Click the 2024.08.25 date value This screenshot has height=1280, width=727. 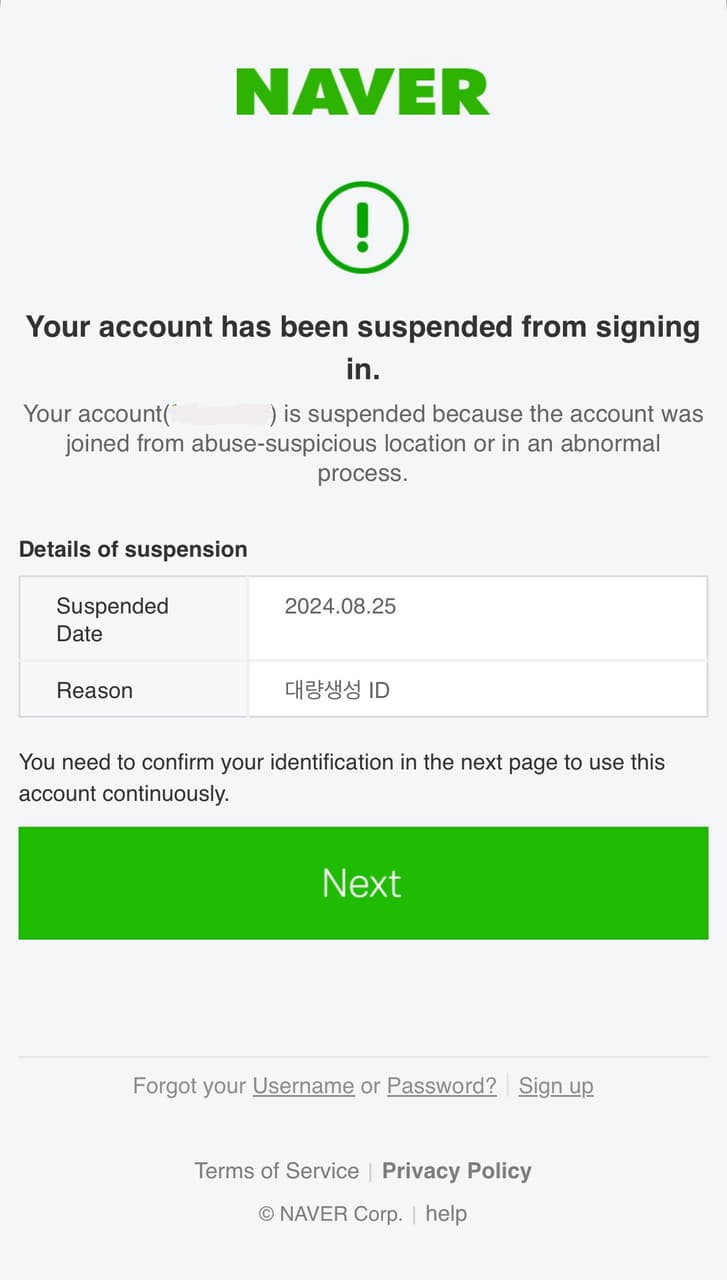340,606
